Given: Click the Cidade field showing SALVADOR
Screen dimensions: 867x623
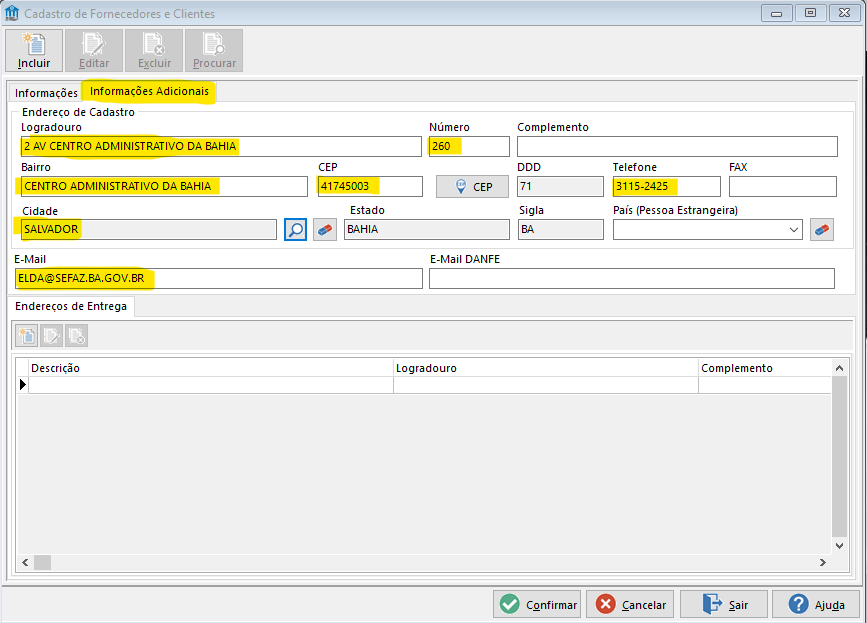Looking at the screenshot, I should [149, 229].
